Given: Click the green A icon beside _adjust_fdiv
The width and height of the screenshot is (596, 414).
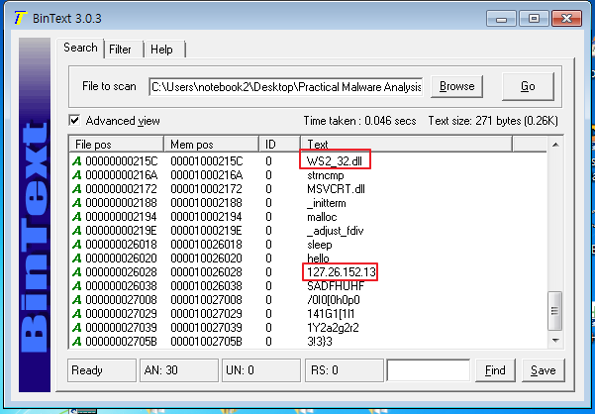Looking at the screenshot, I should [77, 231].
